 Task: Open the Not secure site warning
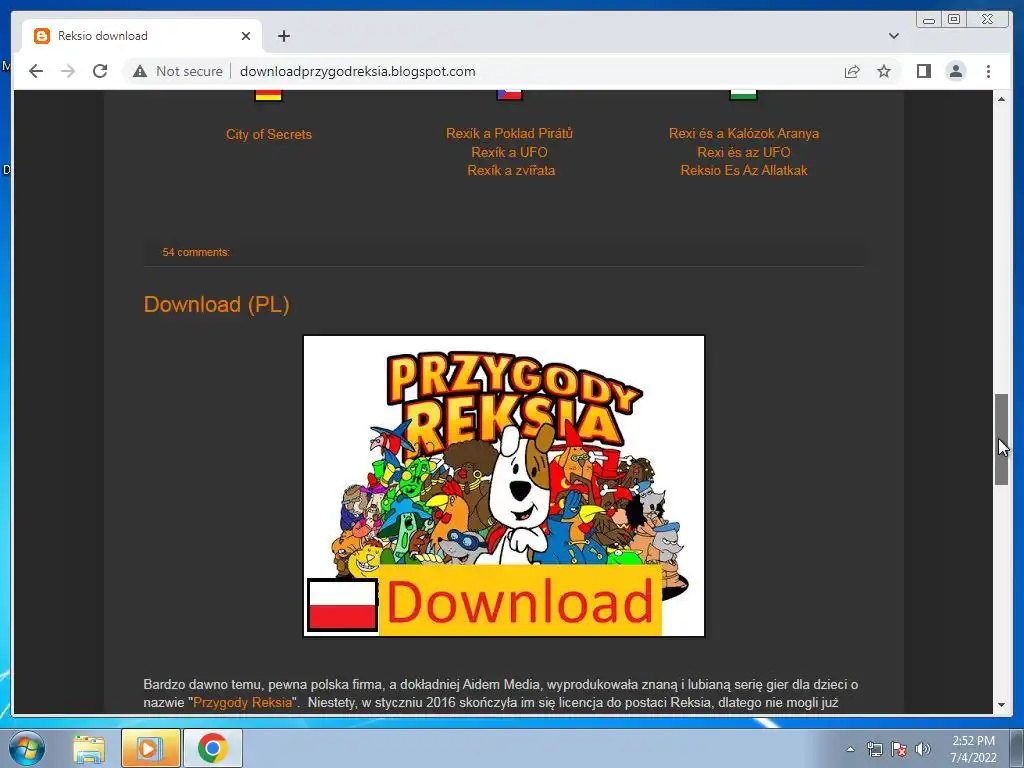[x=178, y=71]
